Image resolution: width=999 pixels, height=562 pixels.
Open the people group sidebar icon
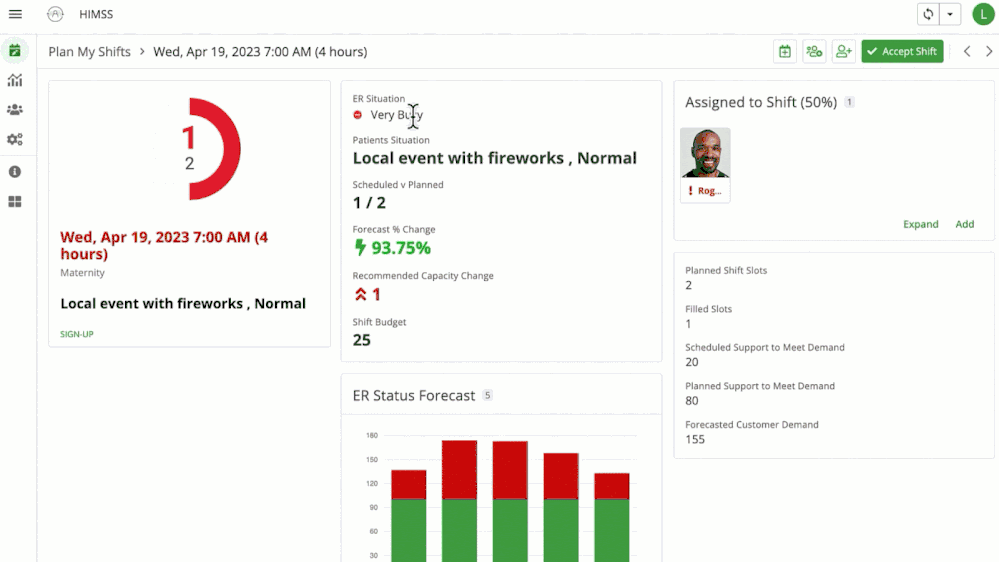point(15,110)
